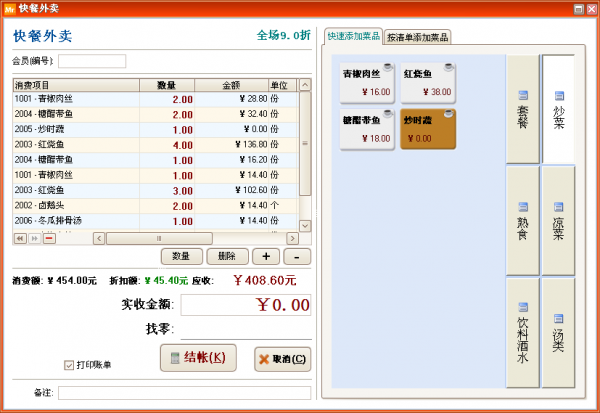This screenshot has height=413, width=600.
Task: Select the ¥136.80 红烧鱼 row
Action: point(155,145)
